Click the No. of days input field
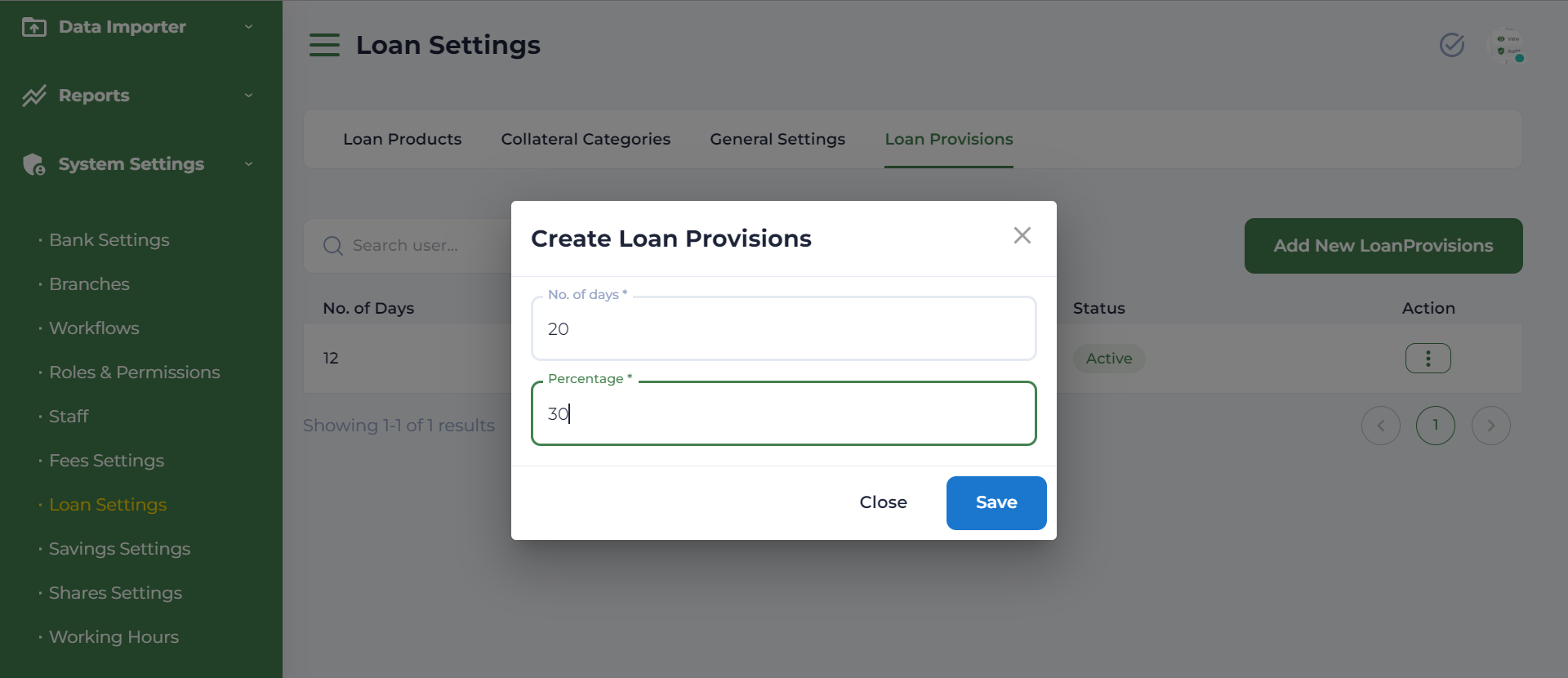The image size is (1568, 678). (x=783, y=329)
